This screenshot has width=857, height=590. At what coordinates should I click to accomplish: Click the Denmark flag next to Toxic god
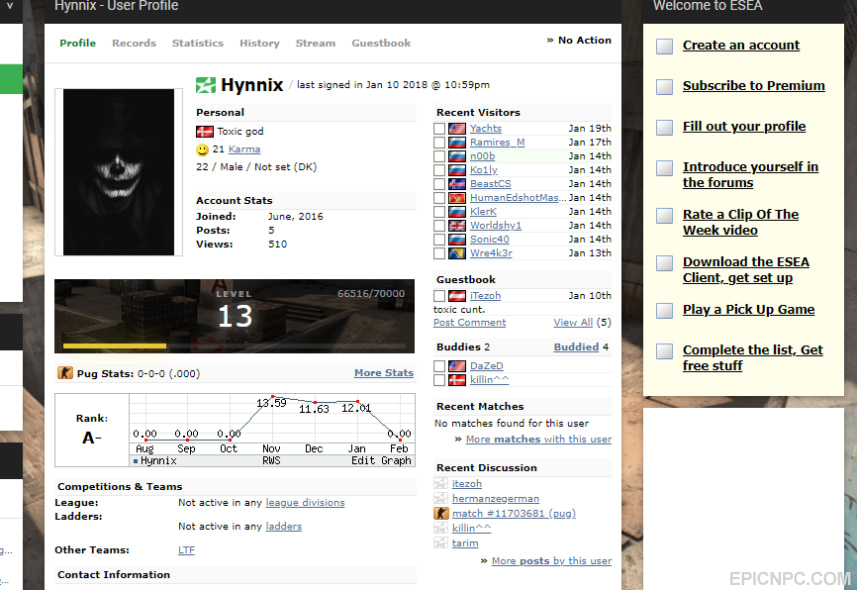204,131
